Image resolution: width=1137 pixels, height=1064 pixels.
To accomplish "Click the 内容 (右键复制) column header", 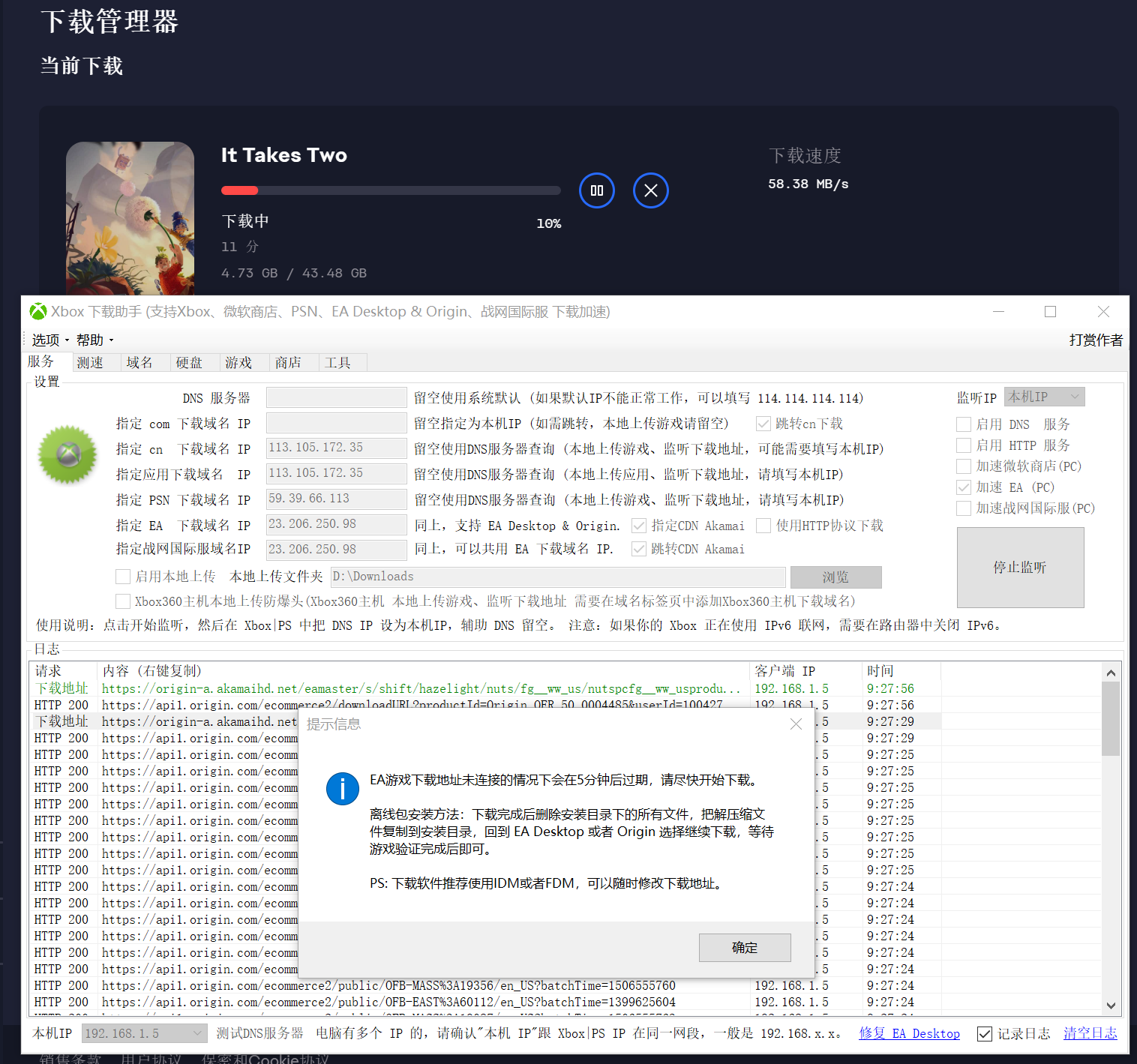I will [x=423, y=671].
